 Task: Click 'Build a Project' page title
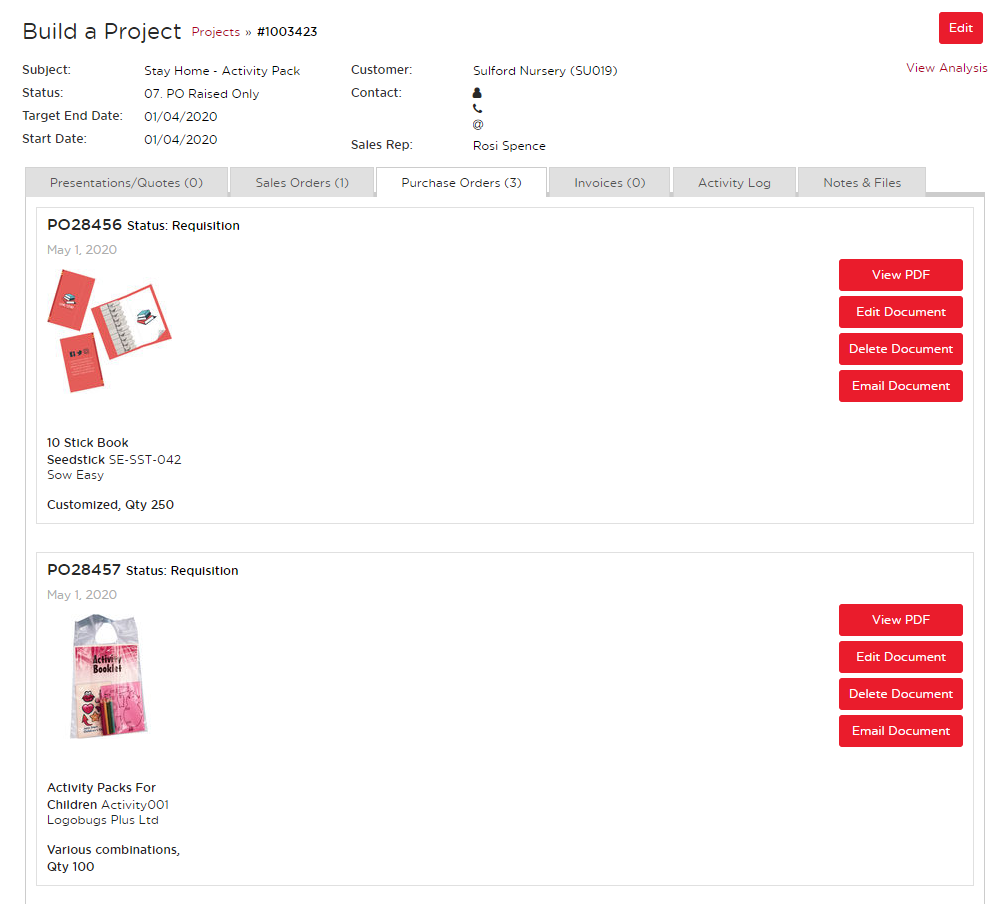(102, 31)
